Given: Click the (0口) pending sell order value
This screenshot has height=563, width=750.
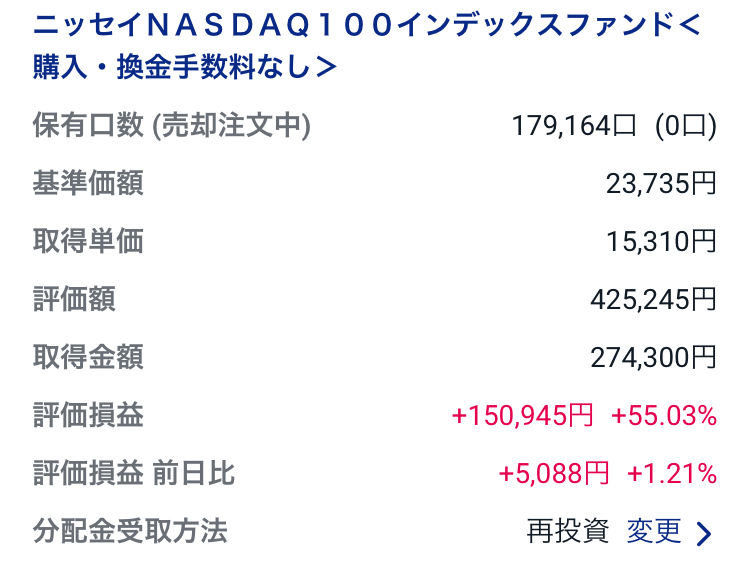Looking at the screenshot, I should click(686, 126).
